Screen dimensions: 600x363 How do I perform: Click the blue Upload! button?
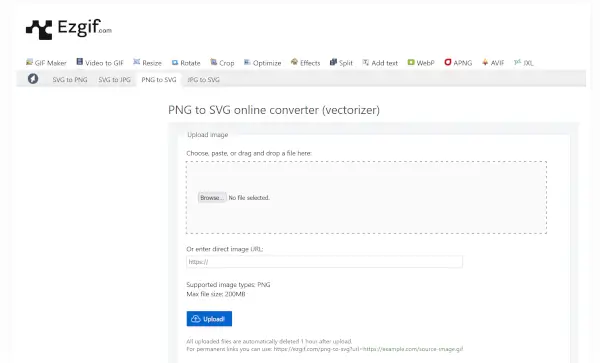[x=209, y=319]
